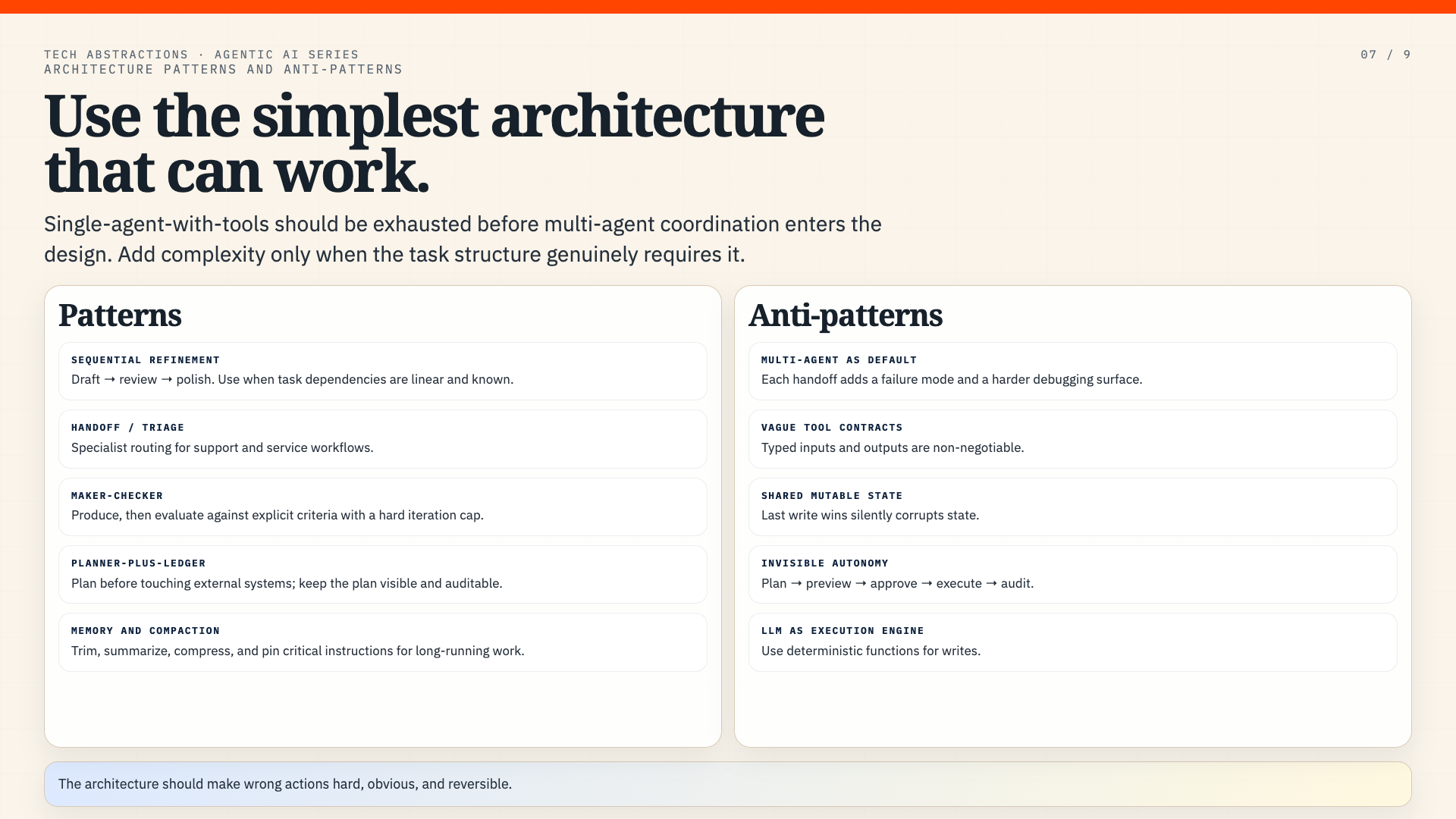This screenshot has width=1456, height=819.
Task: Click the Tech Abstractions series label
Action: (202, 55)
